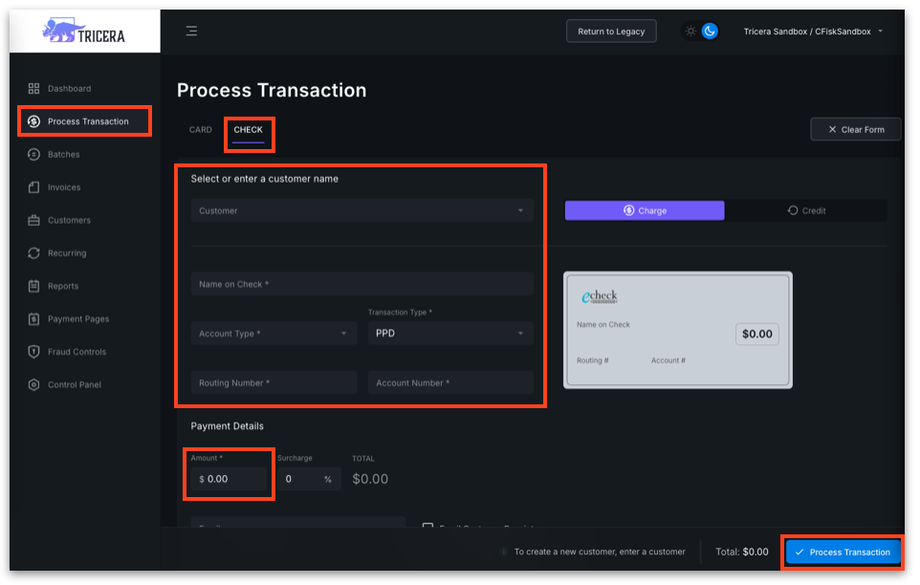Click the Control Panel gear icon
This screenshot has width=920, height=585.
point(34,385)
